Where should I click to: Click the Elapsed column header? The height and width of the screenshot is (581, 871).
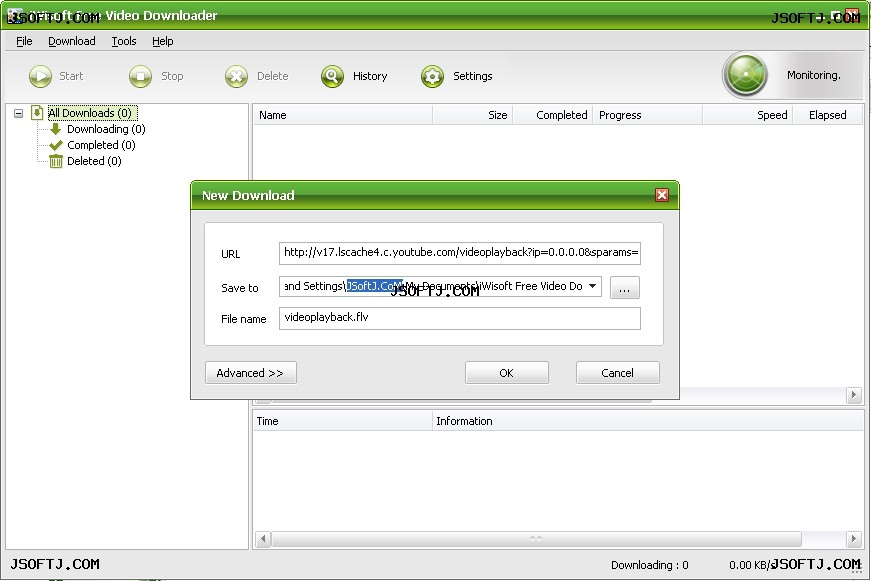pos(828,115)
